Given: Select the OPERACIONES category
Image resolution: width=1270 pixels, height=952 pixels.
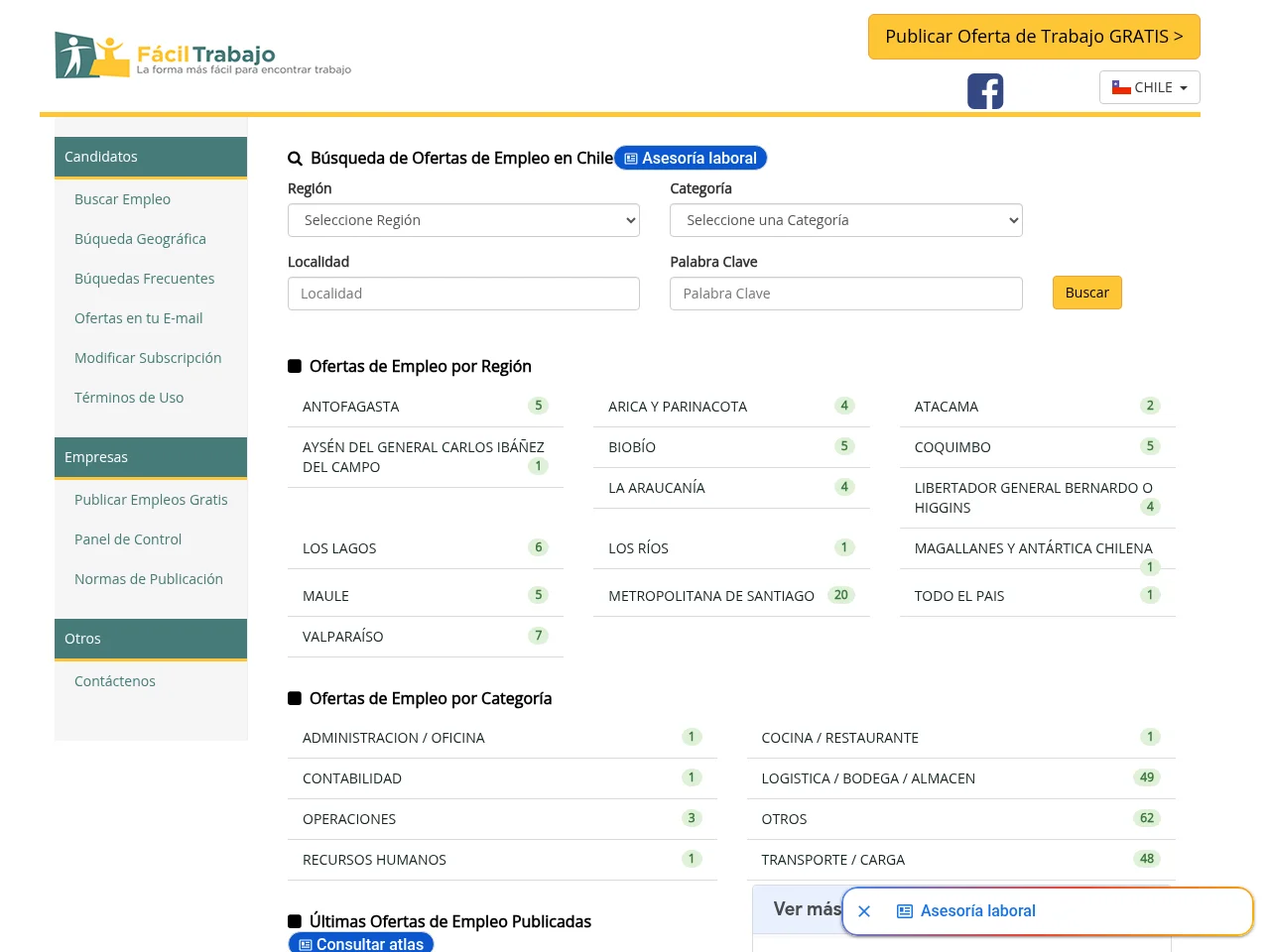Looking at the screenshot, I should (502, 819).
